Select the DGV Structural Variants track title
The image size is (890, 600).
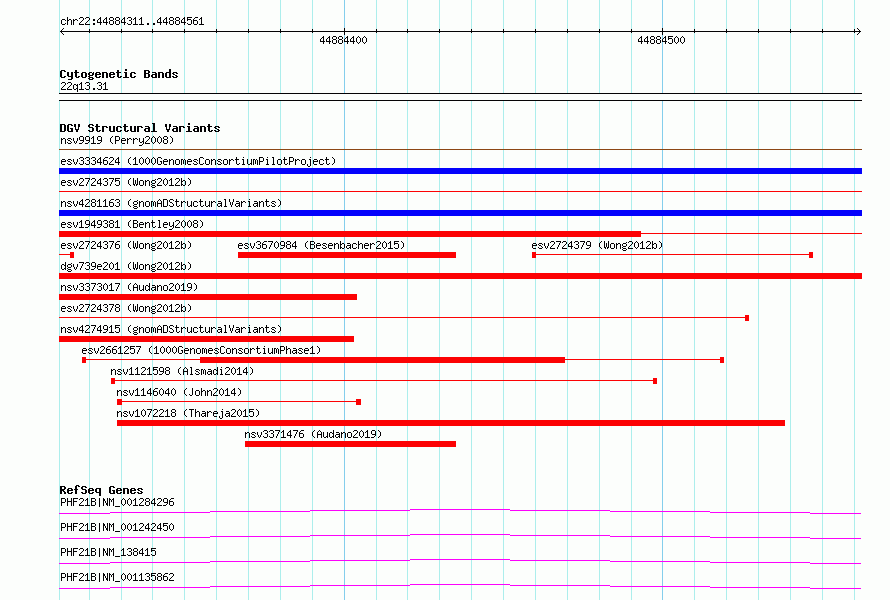[140, 128]
